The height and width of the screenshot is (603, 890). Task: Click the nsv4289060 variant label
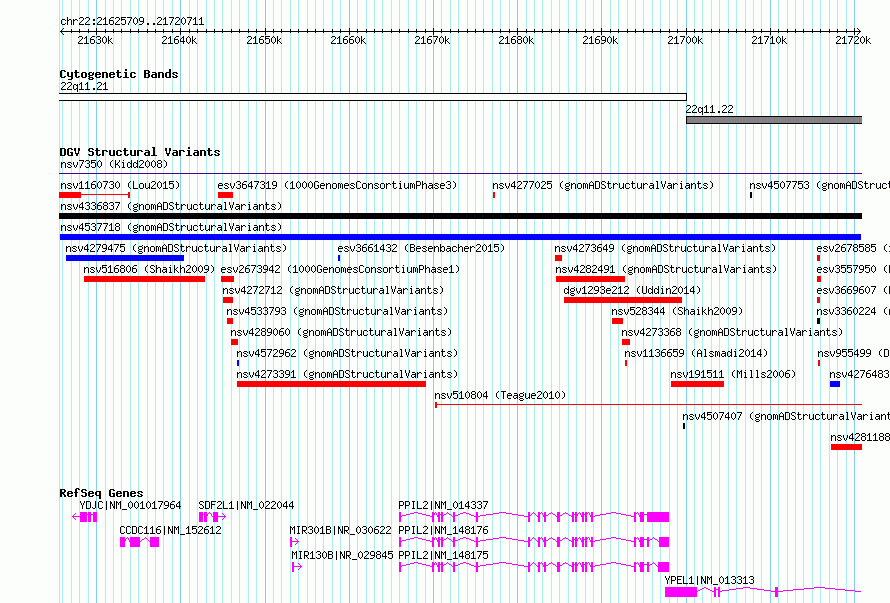pyautogui.click(x=341, y=332)
